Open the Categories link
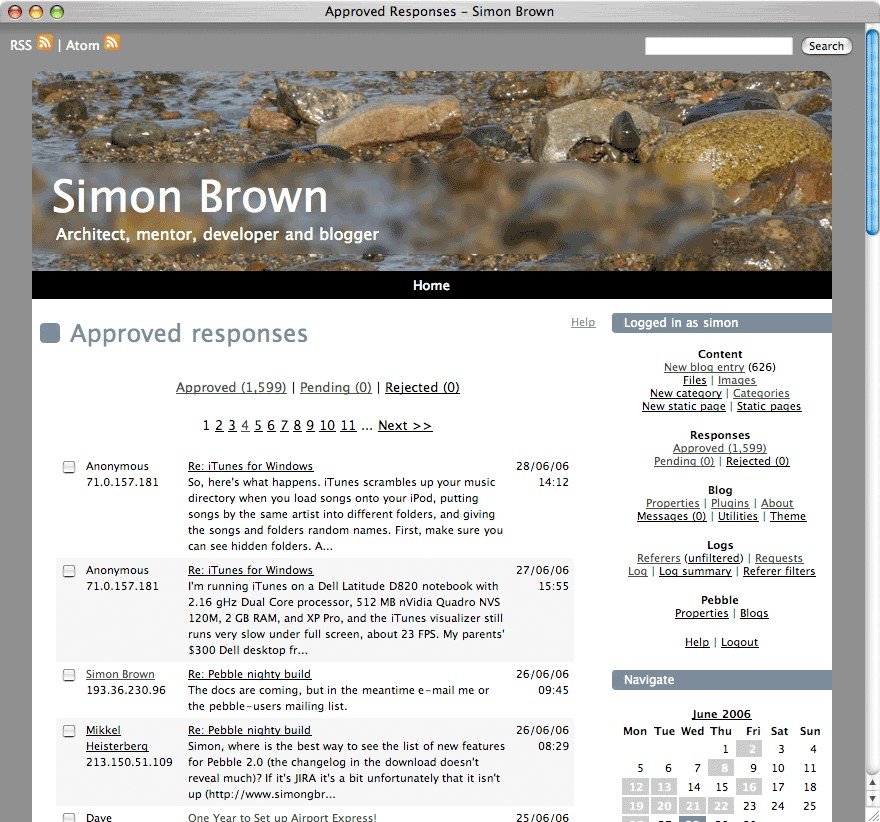 coord(761,393)
